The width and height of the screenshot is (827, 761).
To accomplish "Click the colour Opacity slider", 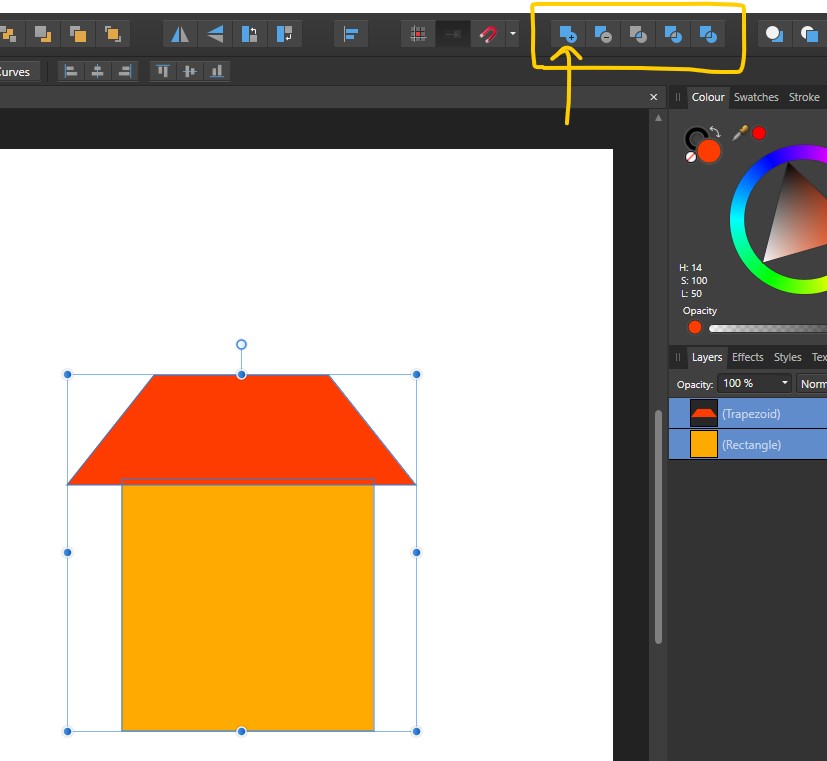I will point(768,328).
